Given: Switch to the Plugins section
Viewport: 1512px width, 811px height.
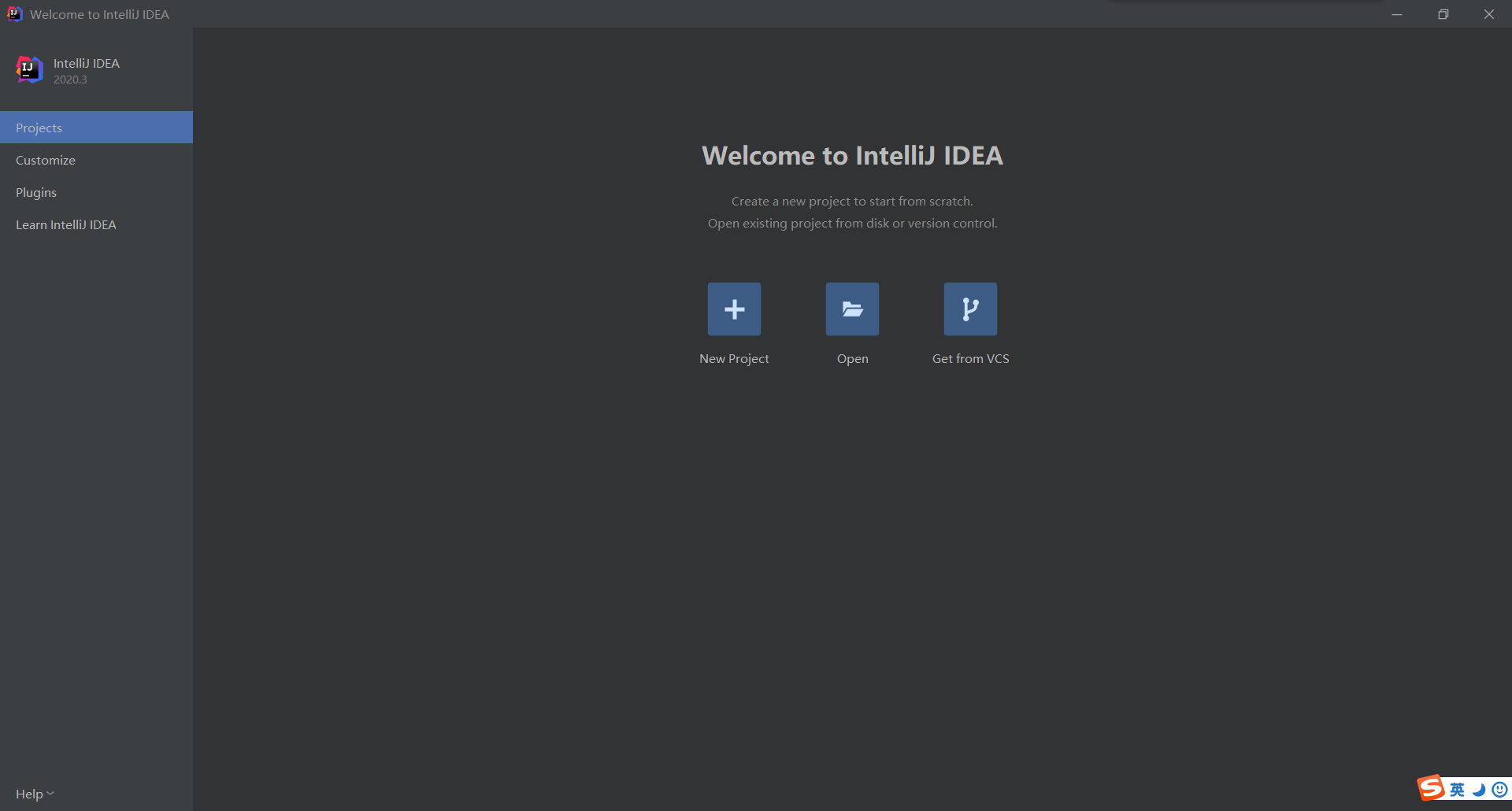Looking at the screenshot, I should 96,192.
